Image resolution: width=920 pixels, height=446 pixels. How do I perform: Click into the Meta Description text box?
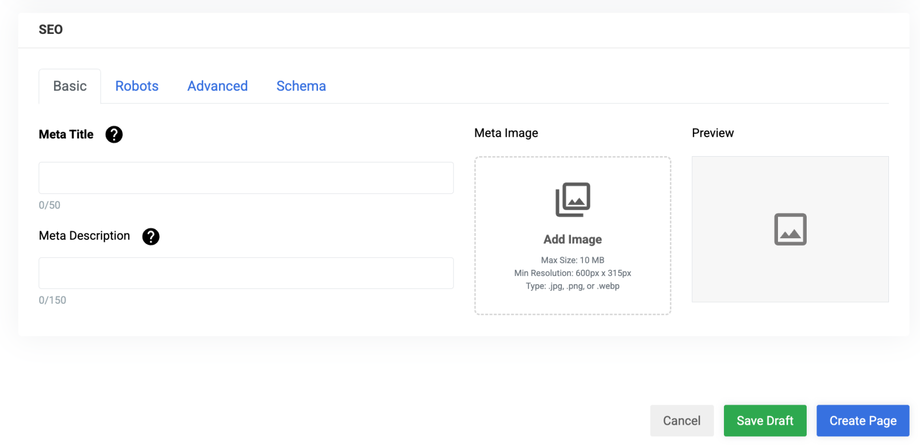tap(246, 273)
